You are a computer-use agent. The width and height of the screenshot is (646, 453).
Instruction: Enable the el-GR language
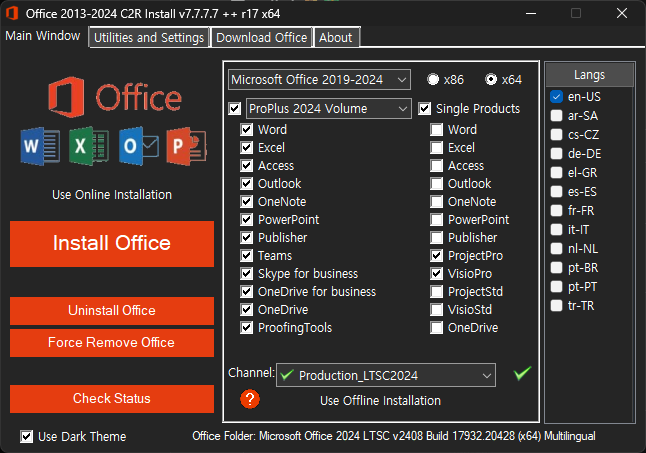click(556, 173)
